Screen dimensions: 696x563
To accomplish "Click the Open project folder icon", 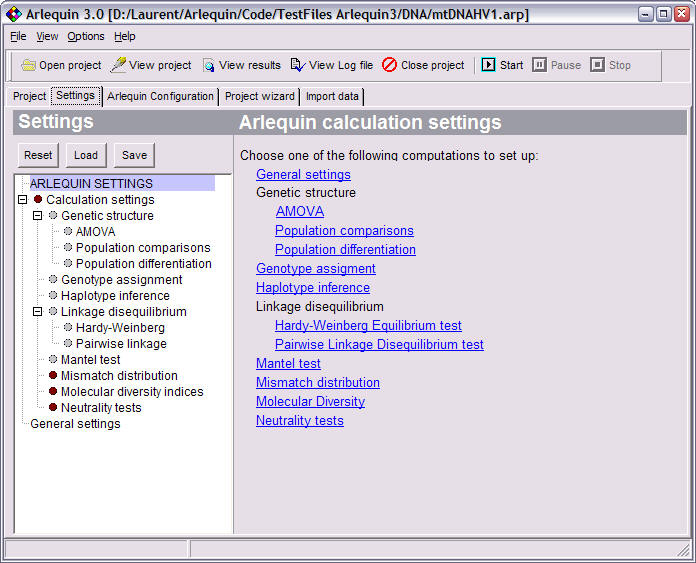I will [x=28, y=65].
